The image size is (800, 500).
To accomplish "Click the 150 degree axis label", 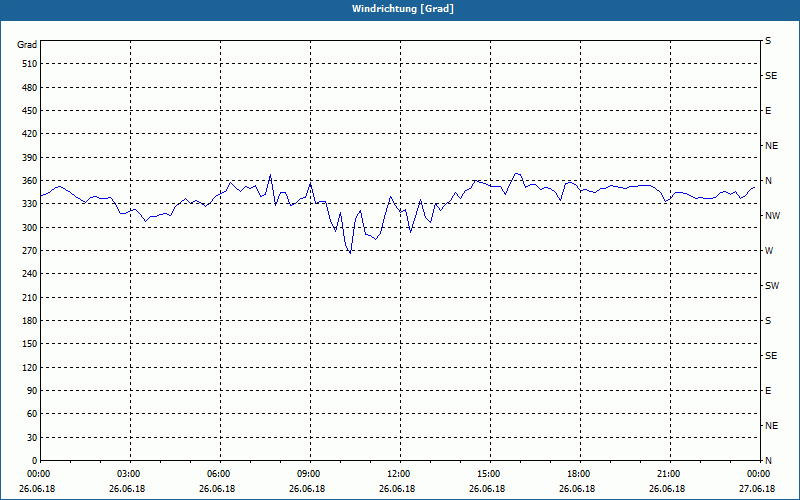I will 30,344.
